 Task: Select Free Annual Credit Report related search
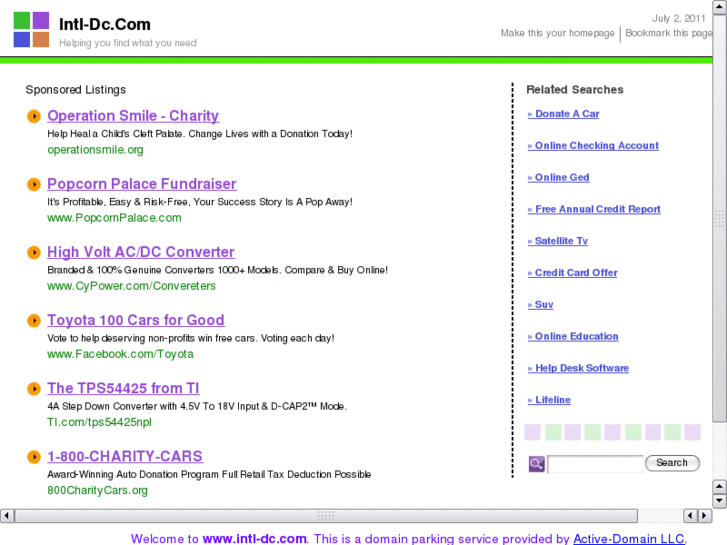(594, 209)
